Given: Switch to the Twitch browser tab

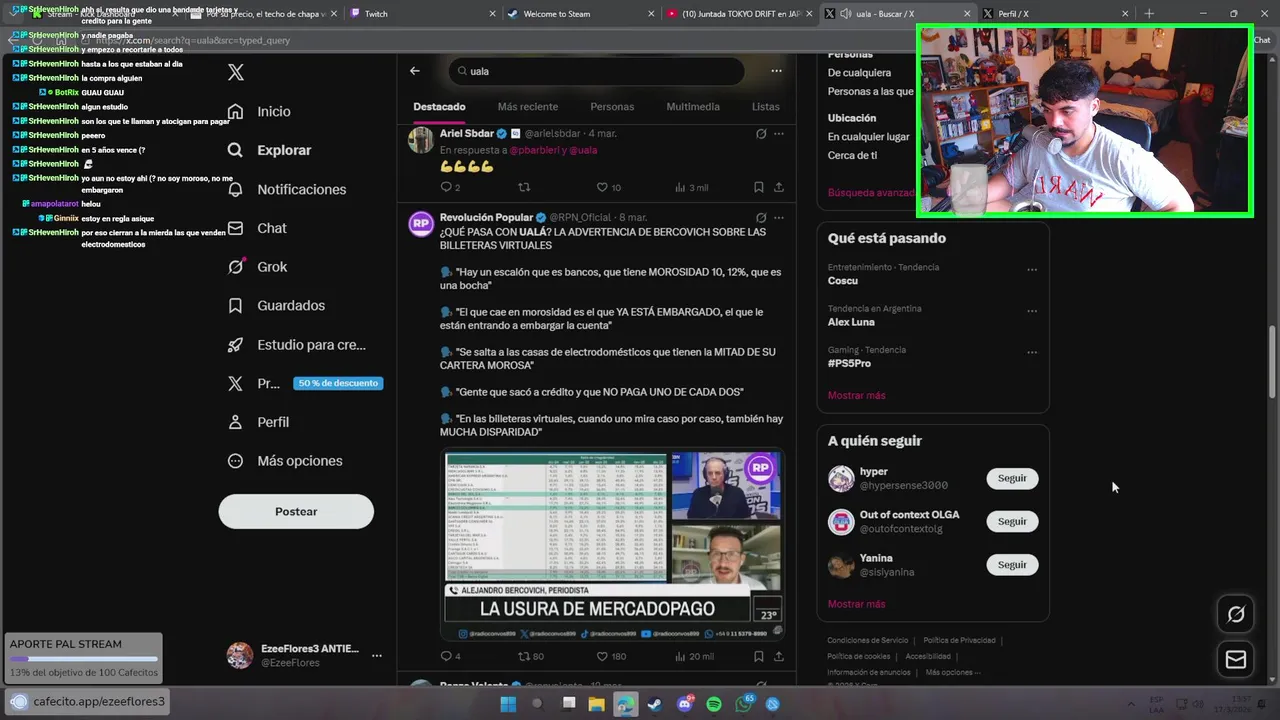Looking at the screenshot, I should coord(421,14).
